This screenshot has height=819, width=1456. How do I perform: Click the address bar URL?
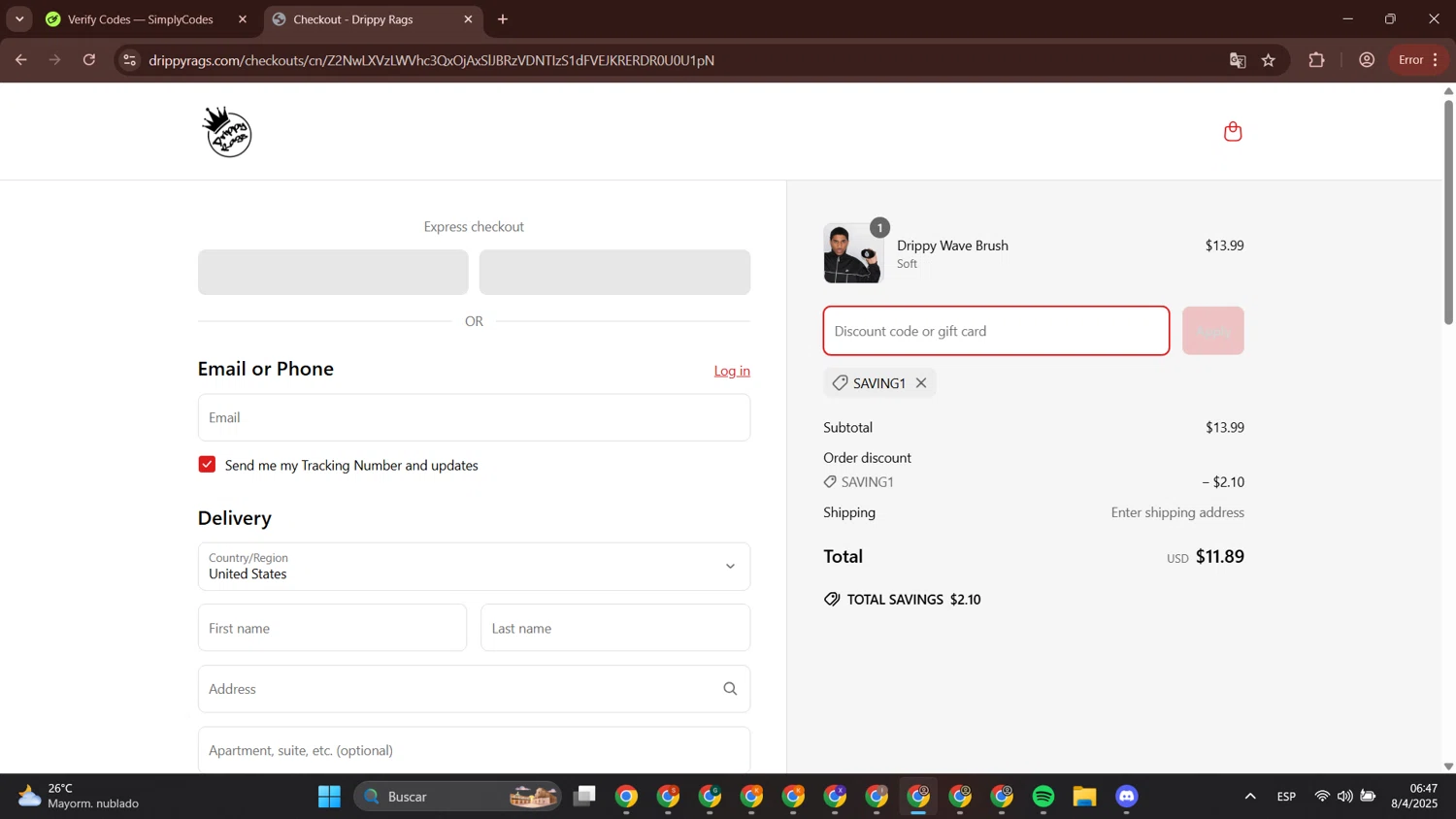click(431, 60)
